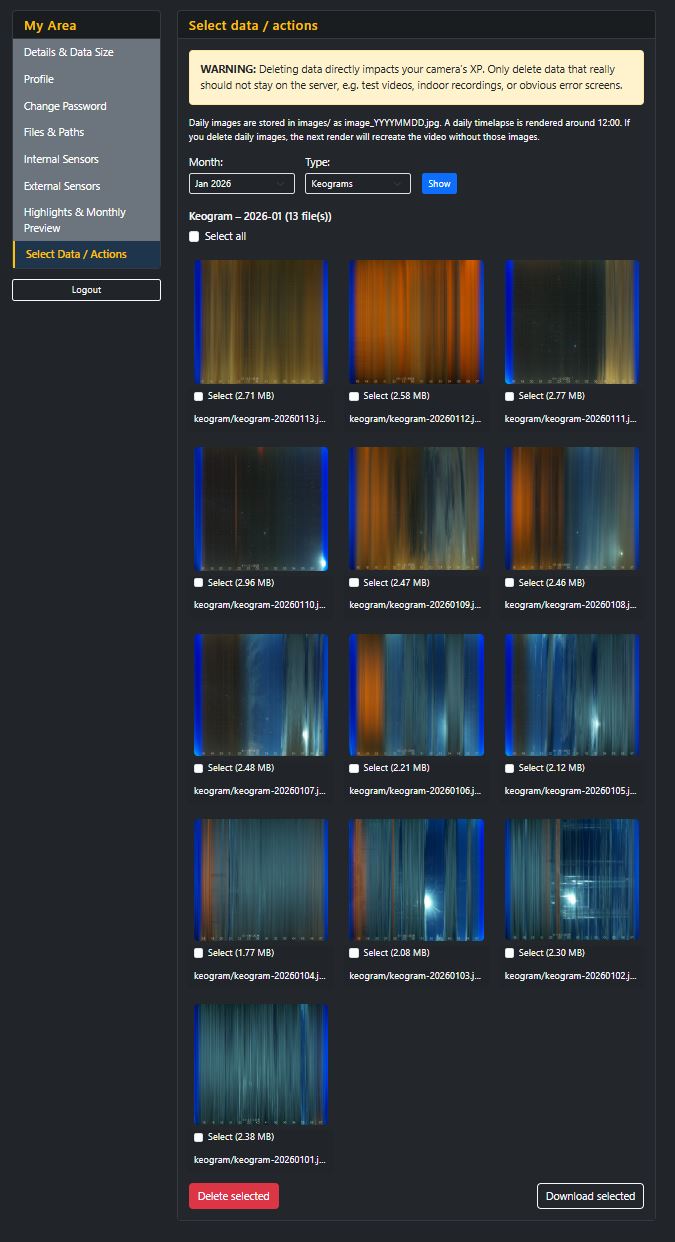The image size is (675, 1242).
Task: Open keogram-20260113 thumbnail image
Action: (x=261, y=322)
